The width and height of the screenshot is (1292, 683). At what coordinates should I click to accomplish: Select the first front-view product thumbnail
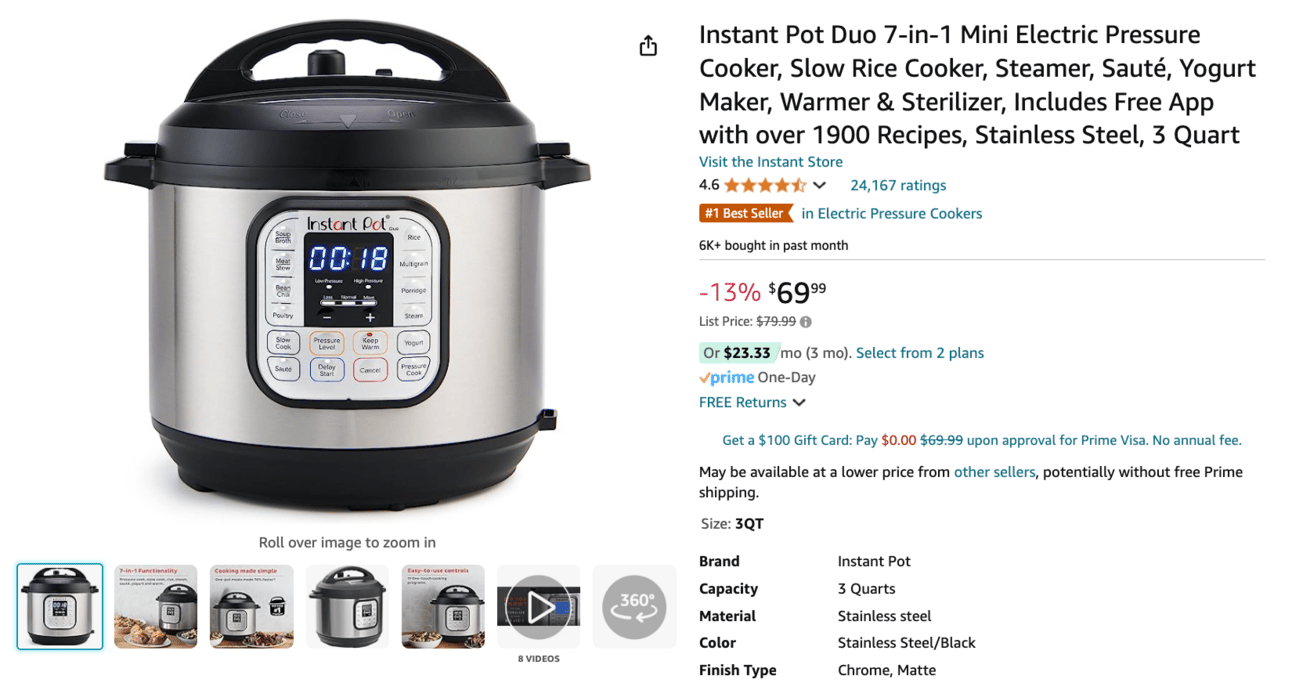[x=60, y=607]
